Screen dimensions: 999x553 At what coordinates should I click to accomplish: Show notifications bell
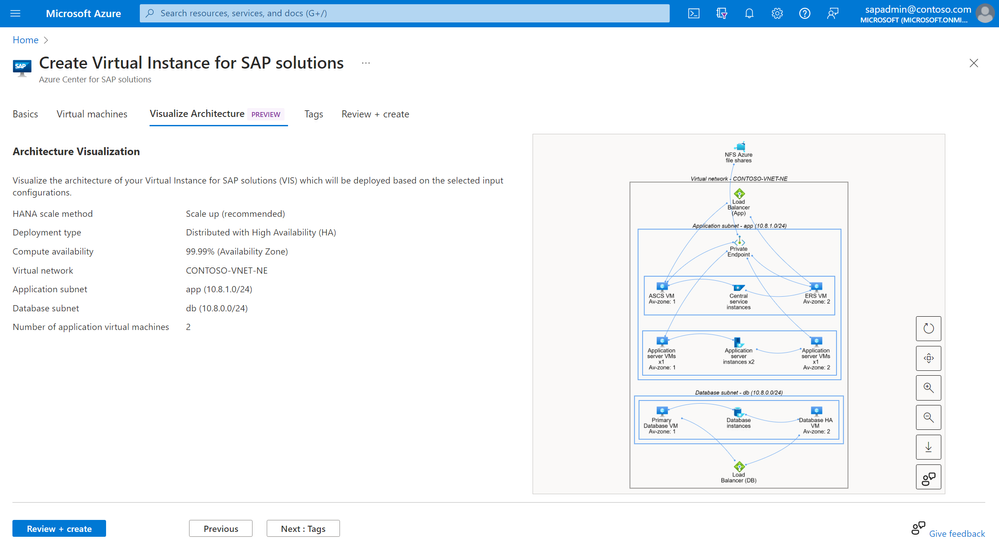pos(749,13)
